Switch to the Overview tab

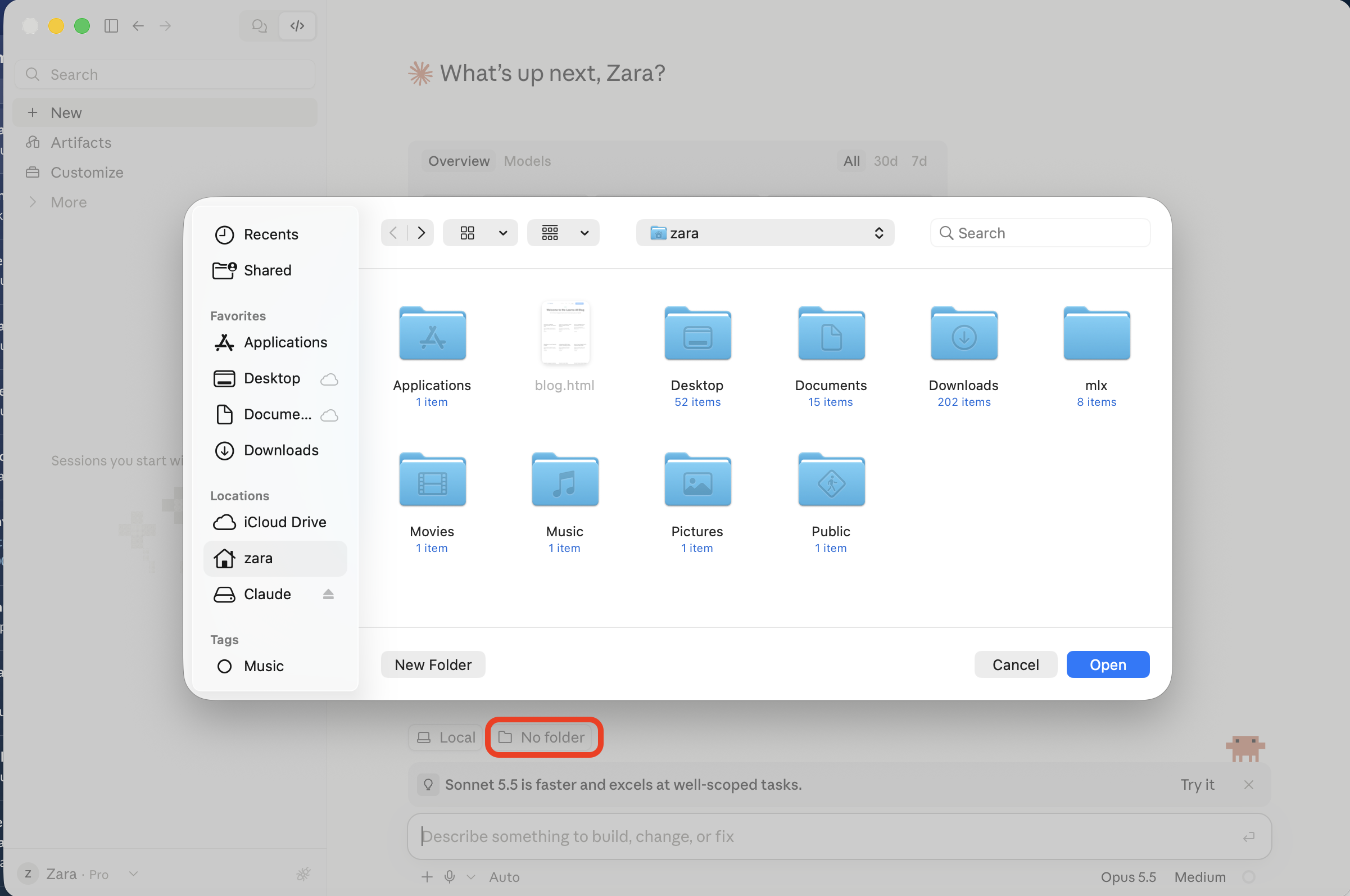click(x=459, y=161)
